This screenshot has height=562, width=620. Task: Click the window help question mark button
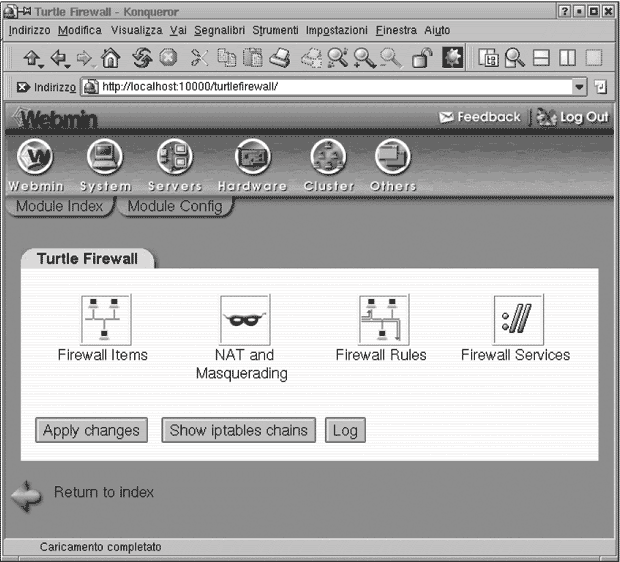tap(565, 11)
